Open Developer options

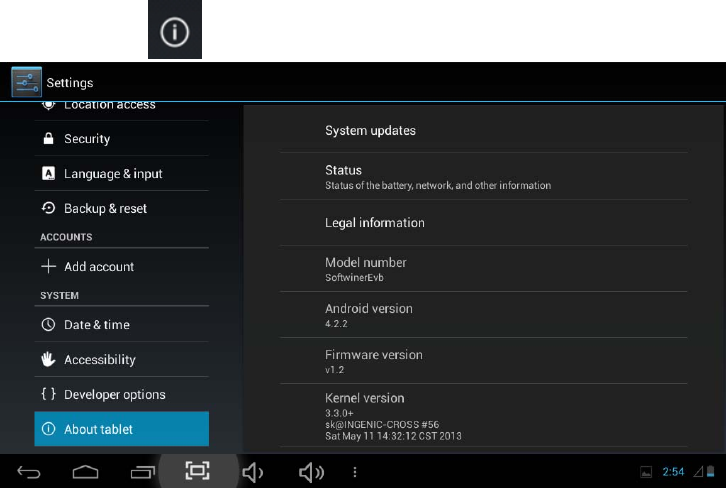click(x=121, y=394)
